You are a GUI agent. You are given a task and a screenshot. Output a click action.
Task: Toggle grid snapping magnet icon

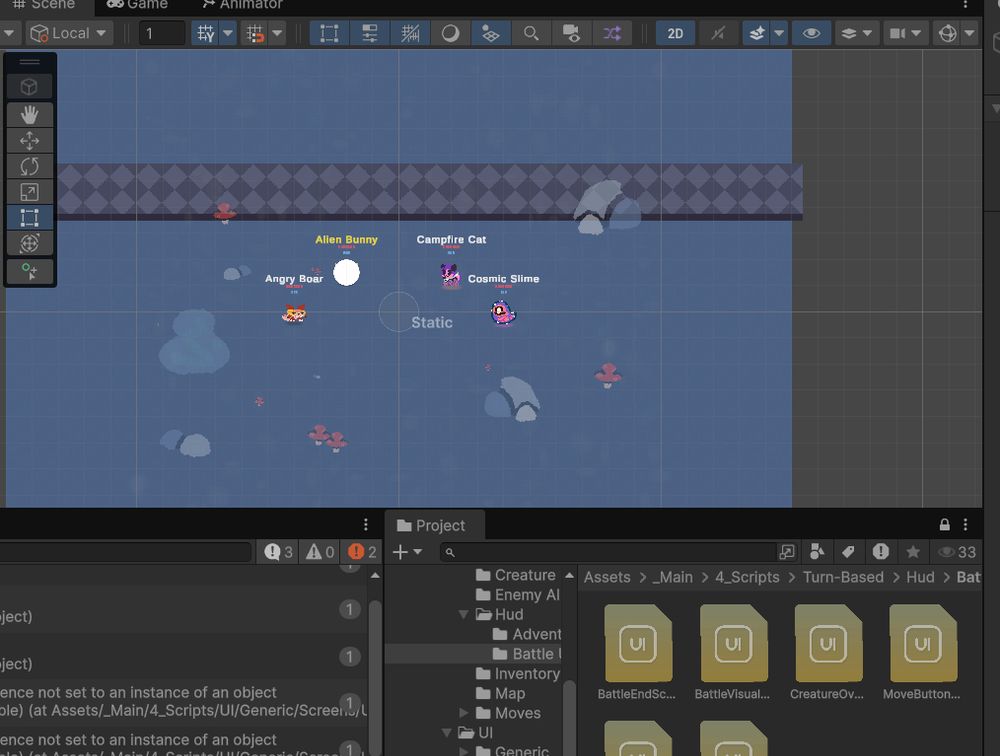(255, 33)
